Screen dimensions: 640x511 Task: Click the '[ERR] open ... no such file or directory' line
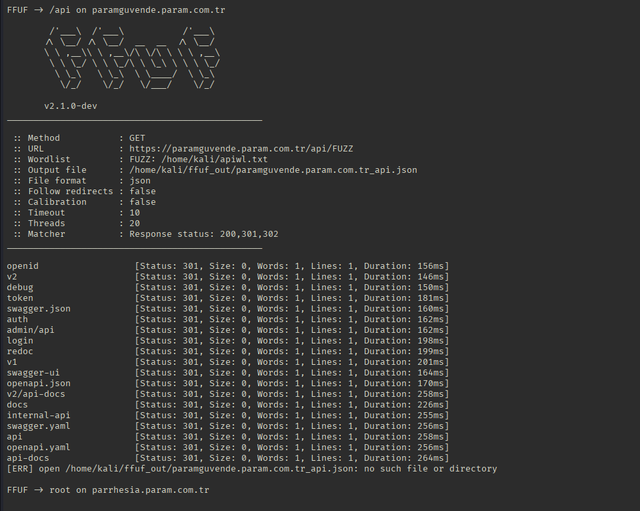[x=252, y=469]
